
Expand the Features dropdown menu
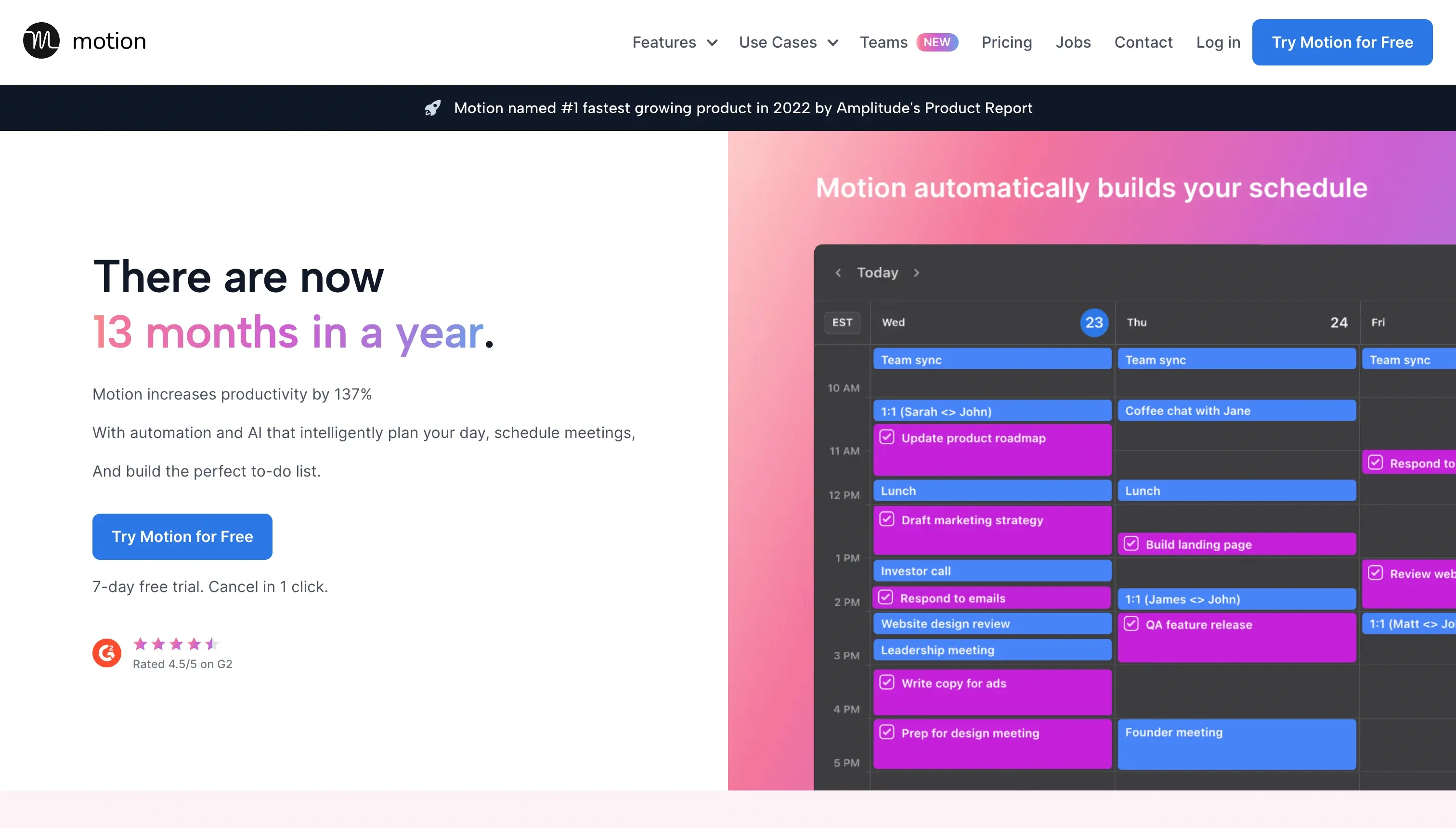point(675,41)
